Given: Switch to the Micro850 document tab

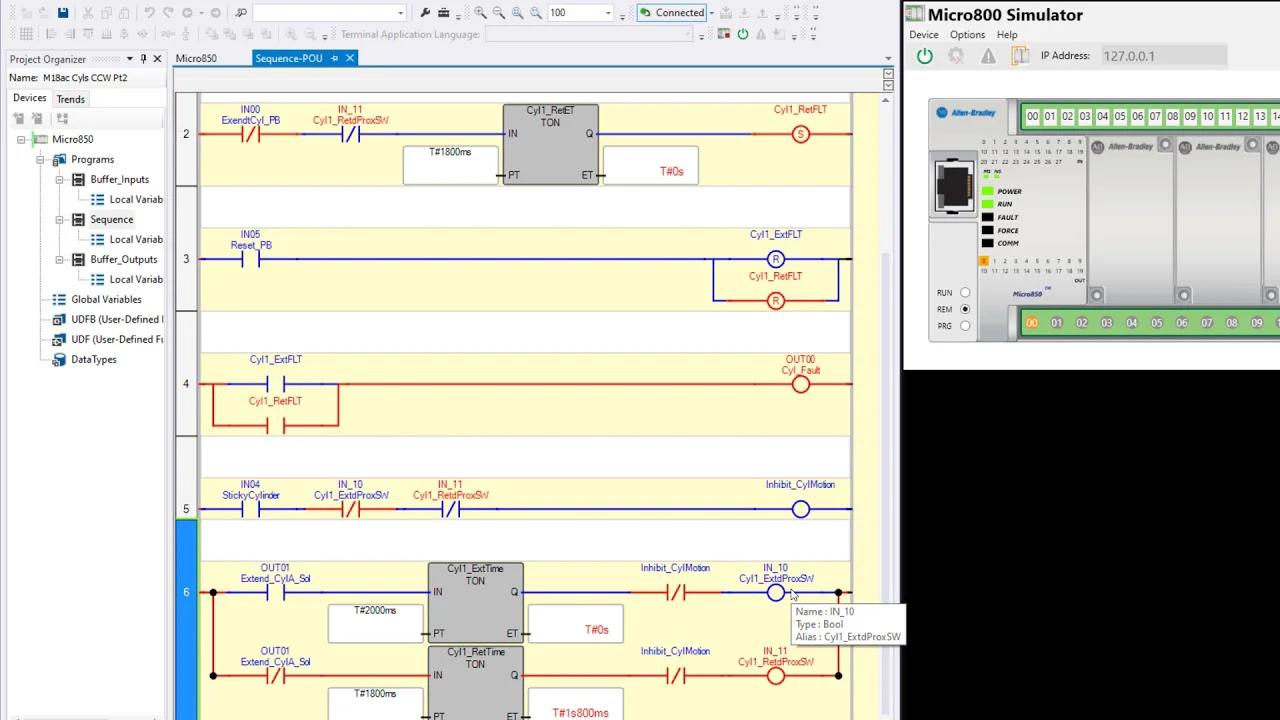Looking at the screenshot, I should click(196, 58).
